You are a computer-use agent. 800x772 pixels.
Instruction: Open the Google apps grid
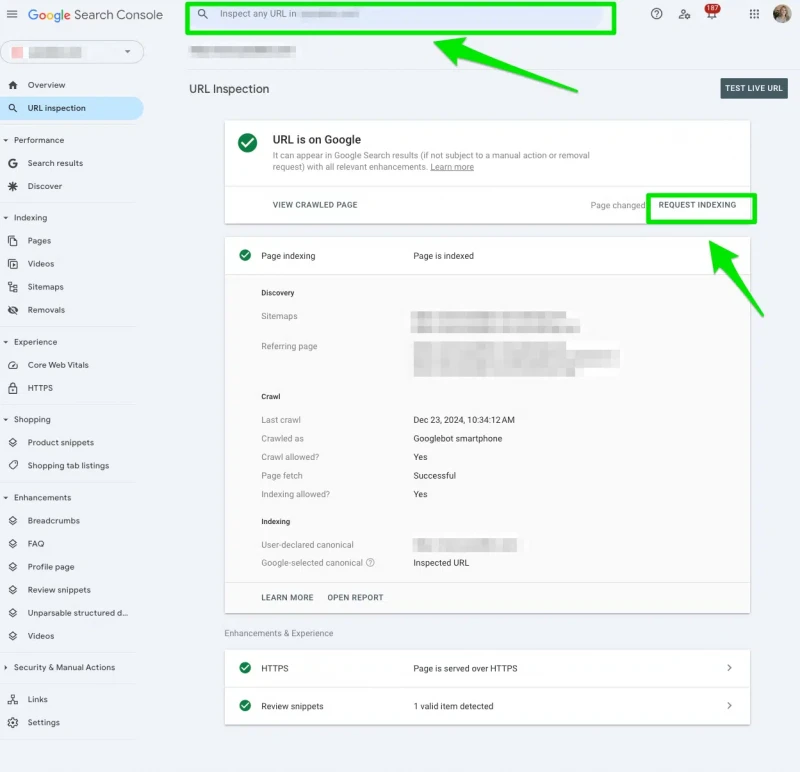point(754,14)
